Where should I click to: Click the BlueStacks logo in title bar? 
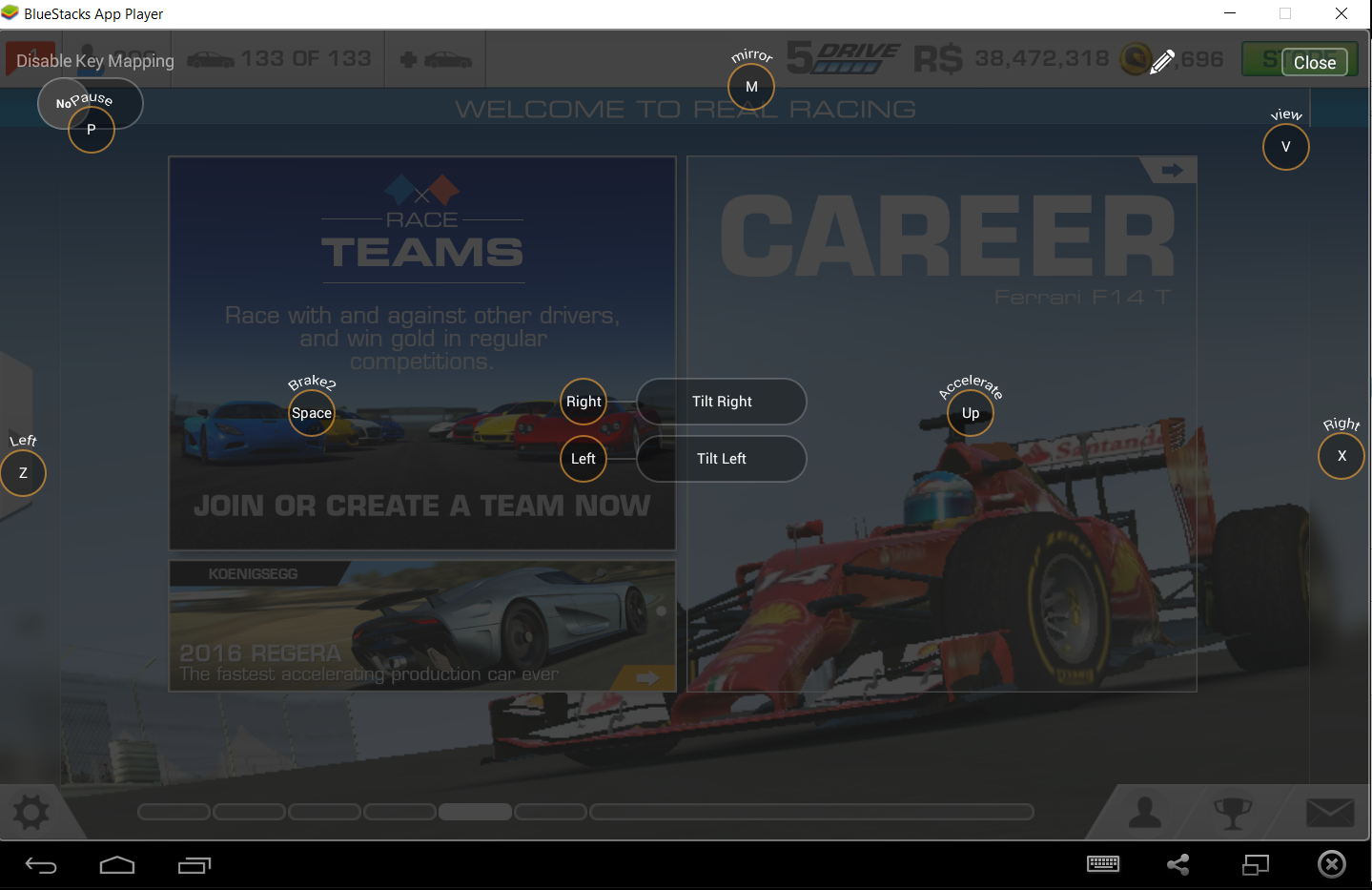click(x=10, y=13)
